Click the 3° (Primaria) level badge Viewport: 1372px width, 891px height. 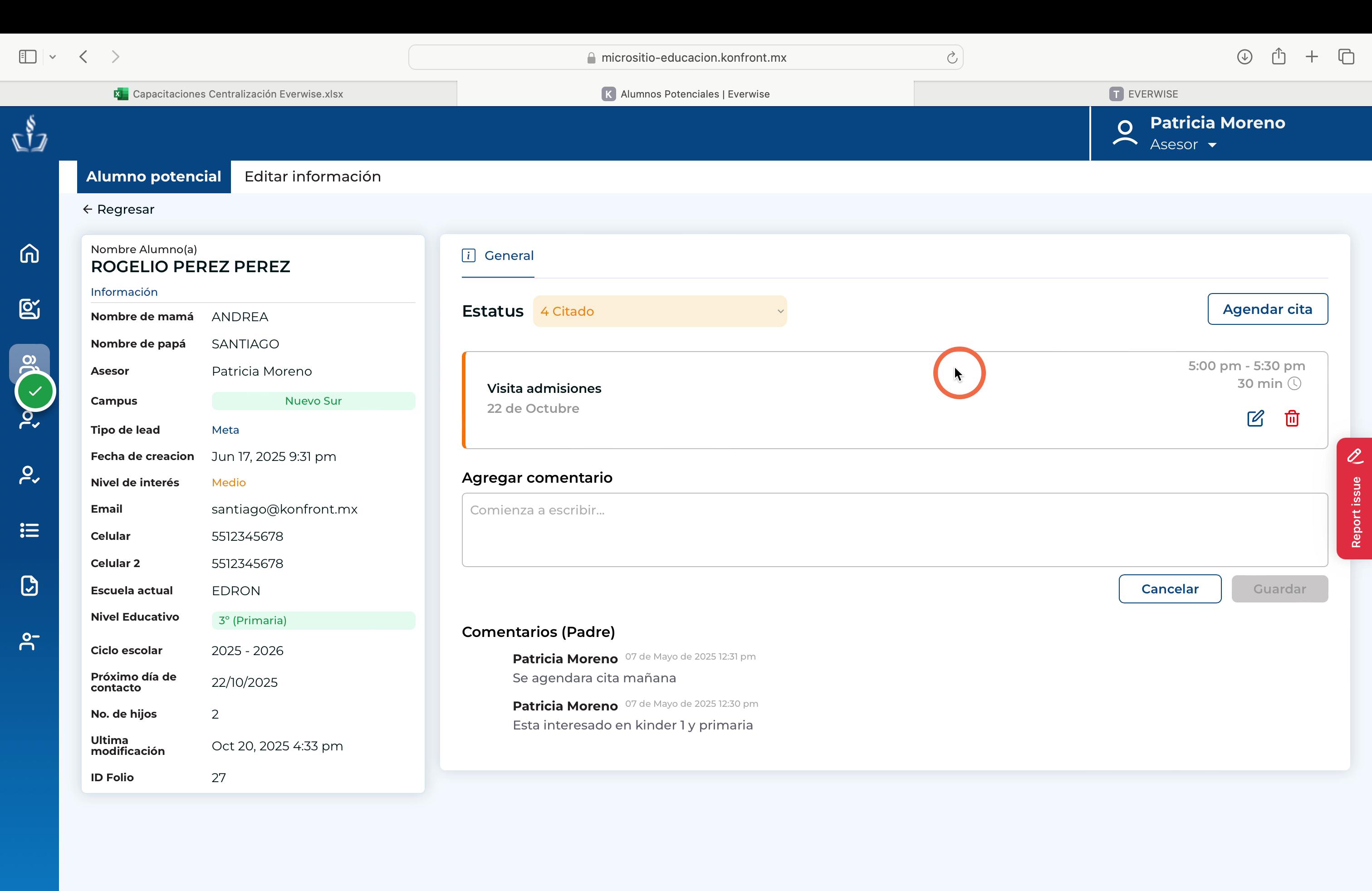pyautogui.click(x=313, y=620)
